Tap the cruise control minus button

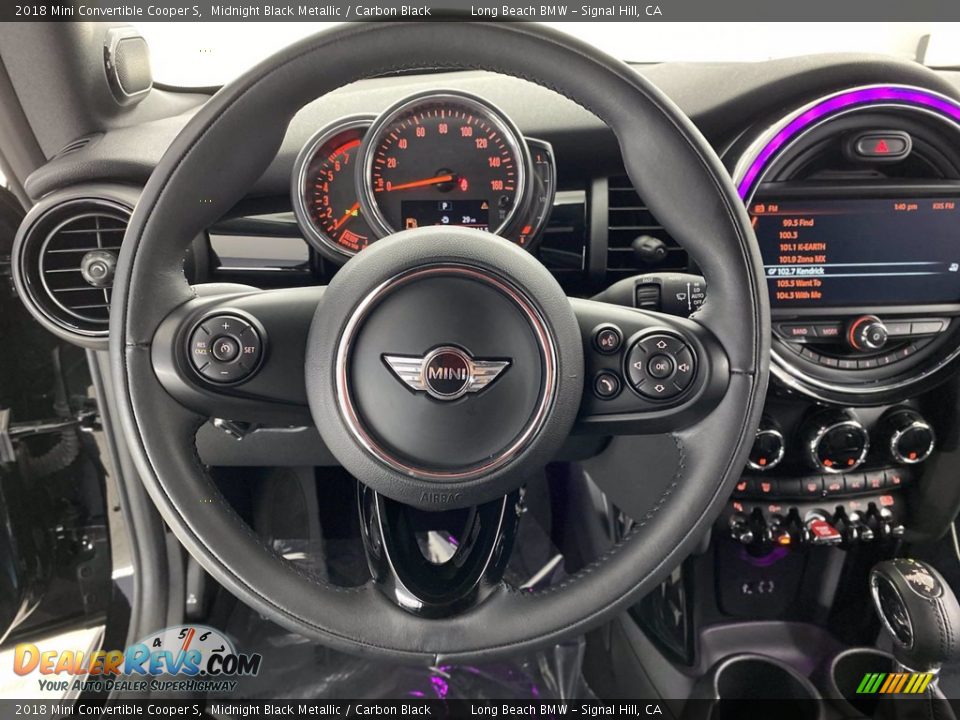tap(225, 373)
